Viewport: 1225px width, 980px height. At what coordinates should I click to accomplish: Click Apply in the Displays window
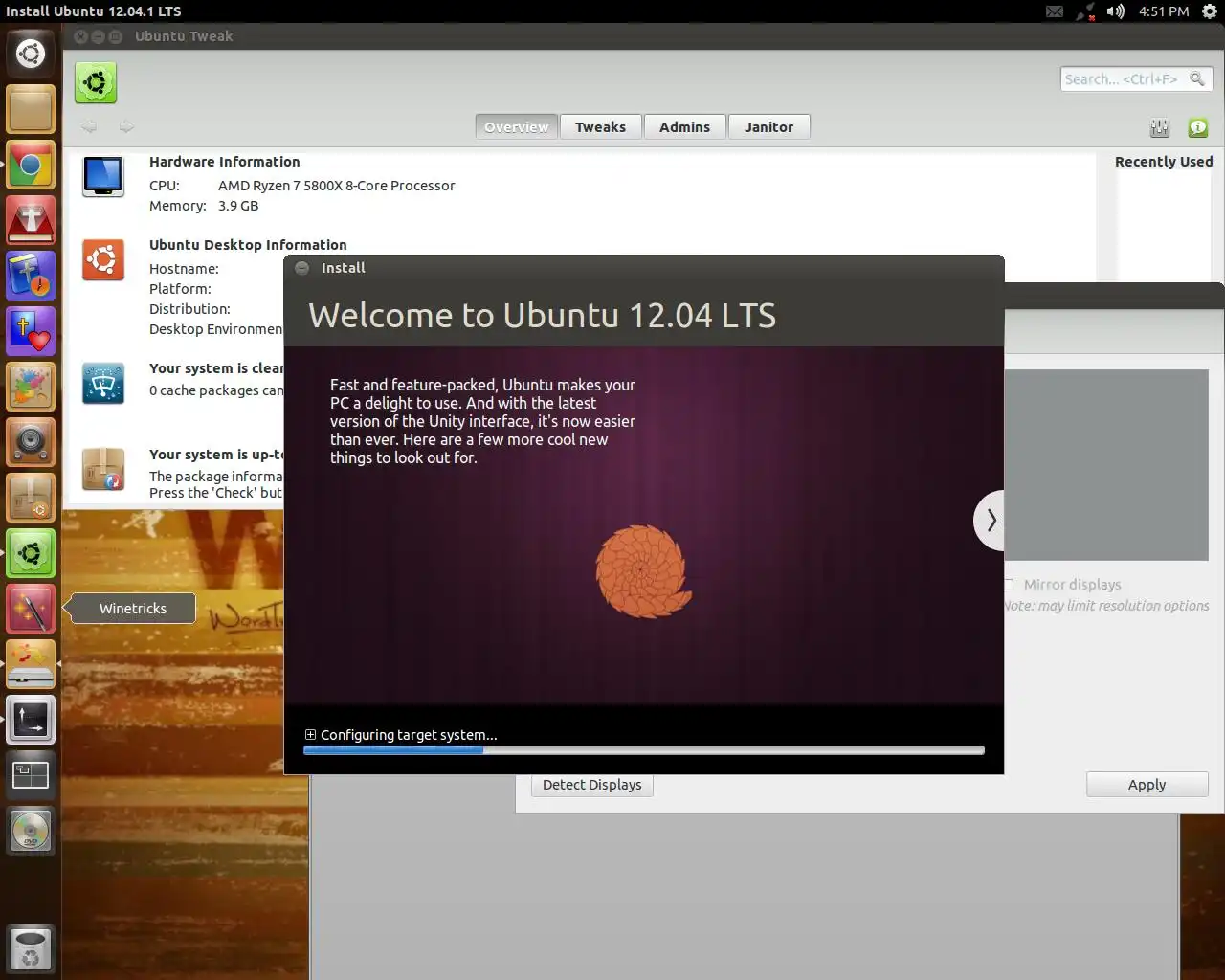pyautogui.click(x=1147, y=785)
